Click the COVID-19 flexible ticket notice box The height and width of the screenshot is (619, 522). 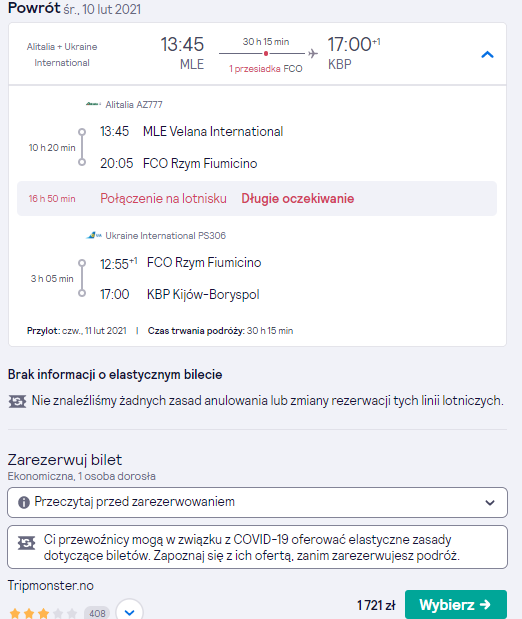pyautogui.click(x=257, y=547)
